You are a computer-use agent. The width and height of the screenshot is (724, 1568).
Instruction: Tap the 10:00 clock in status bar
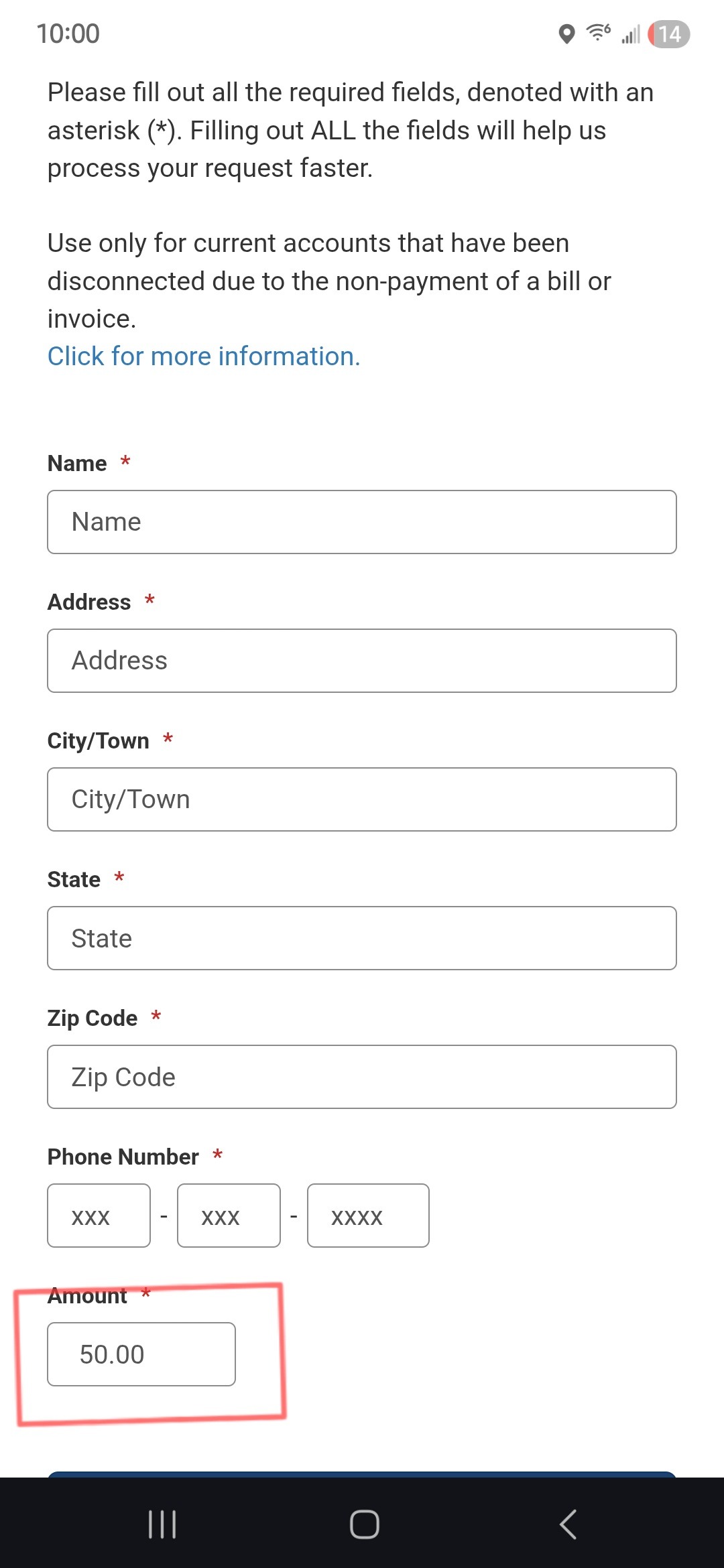coord(68,34)
